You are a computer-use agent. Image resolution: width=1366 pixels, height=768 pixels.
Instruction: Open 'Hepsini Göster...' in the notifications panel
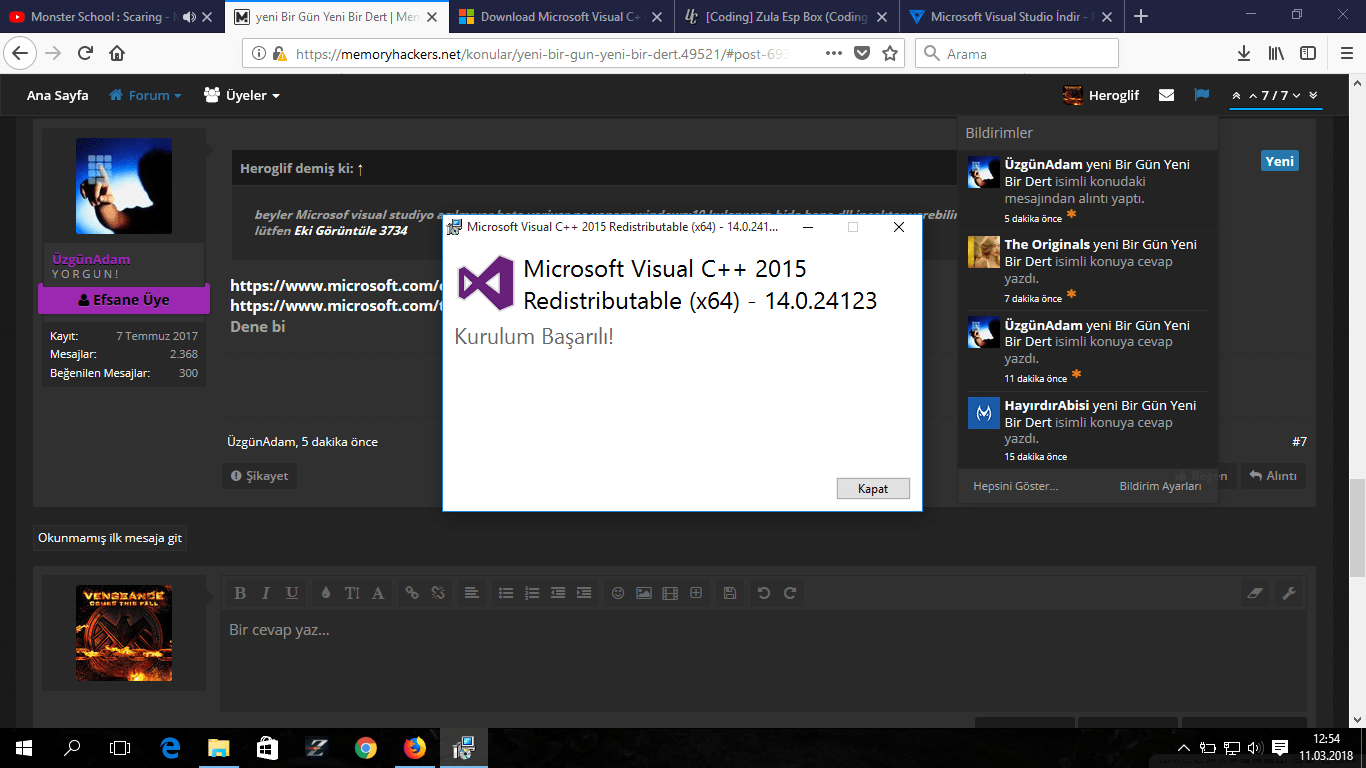[1015, 486]
